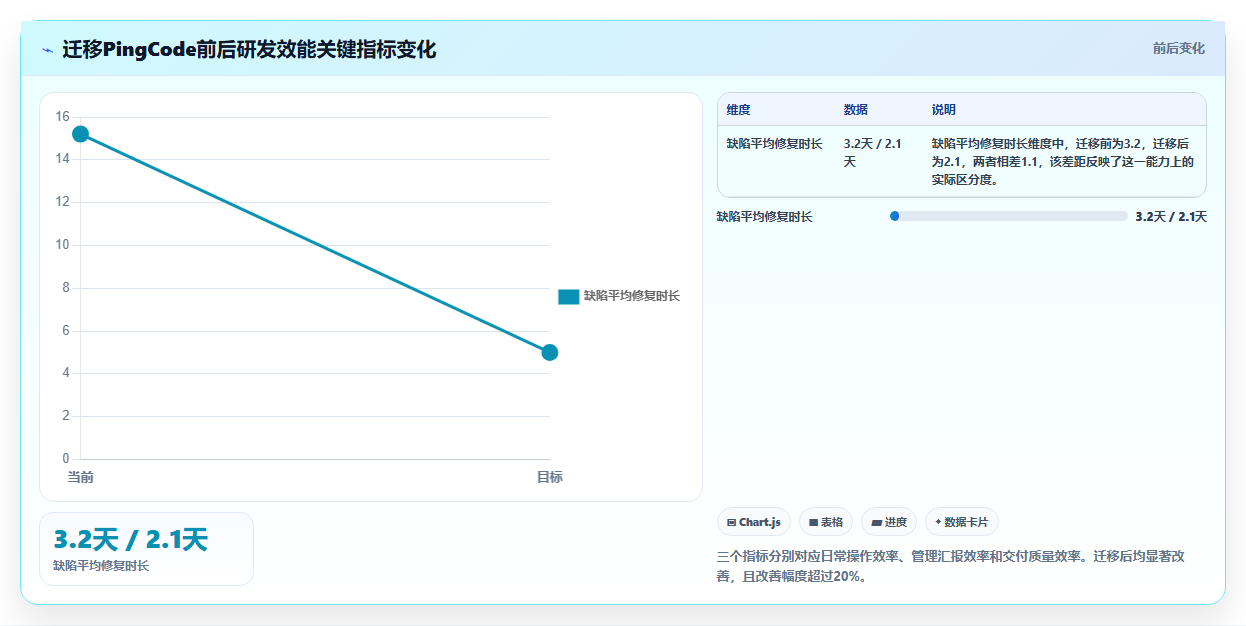Image resolution: width=1246 pixels, height=626 pixels.
Task: Click the 维度 table column header
Action: pyautogui.click(x=739, y=110)
